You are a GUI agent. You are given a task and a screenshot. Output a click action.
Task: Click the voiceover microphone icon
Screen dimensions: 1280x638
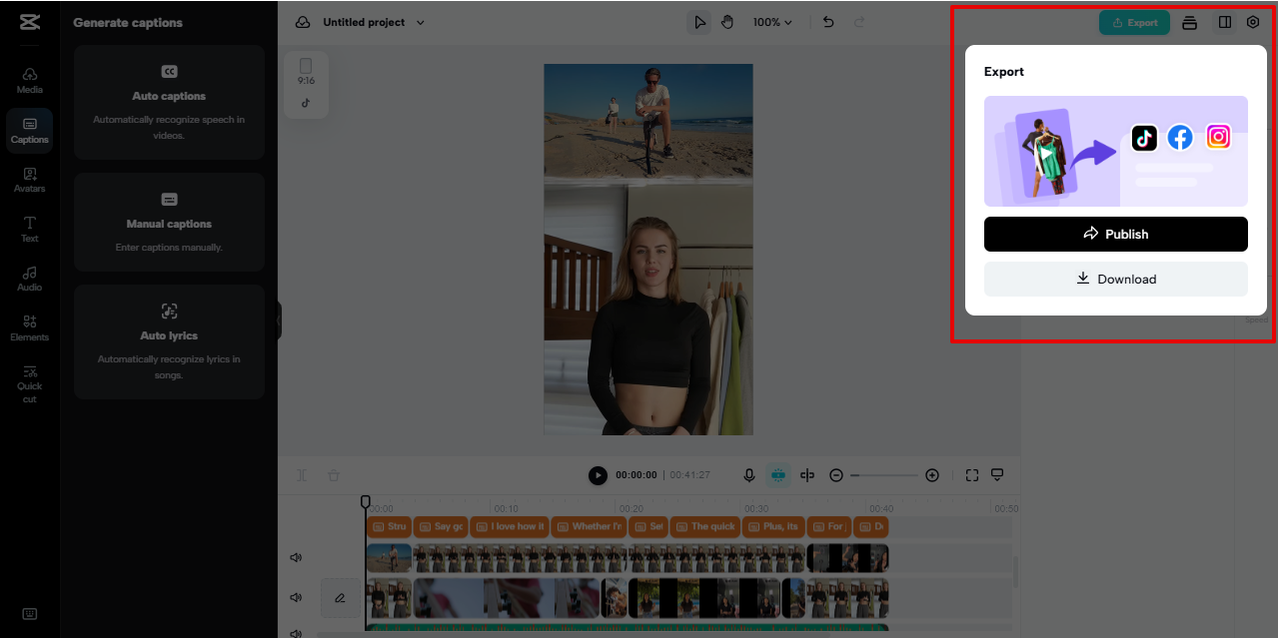(x=749, y=475)
